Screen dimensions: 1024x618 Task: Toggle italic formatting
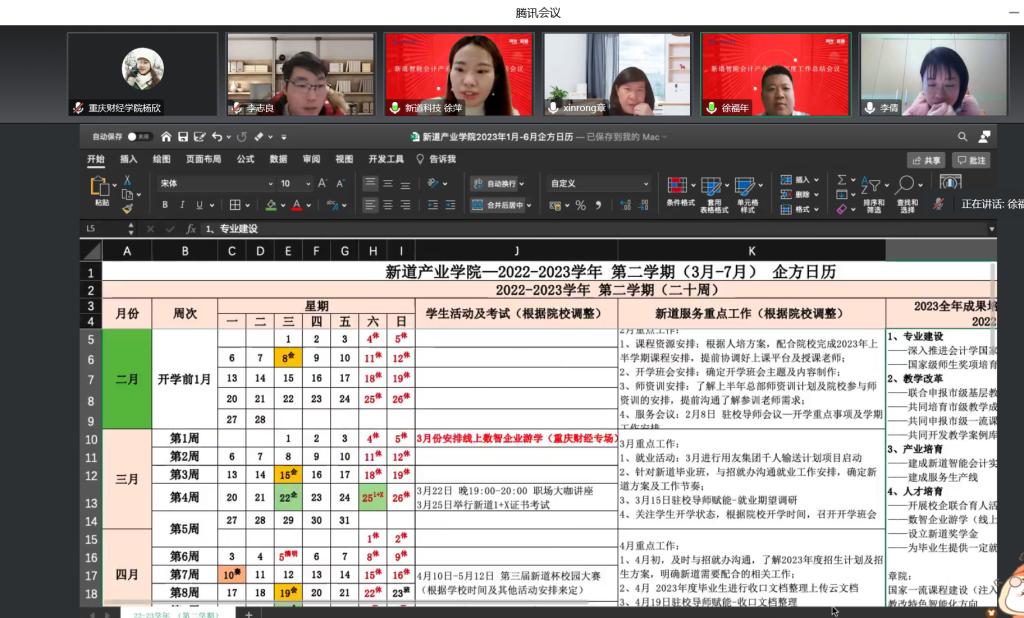(x=182, y=205)
